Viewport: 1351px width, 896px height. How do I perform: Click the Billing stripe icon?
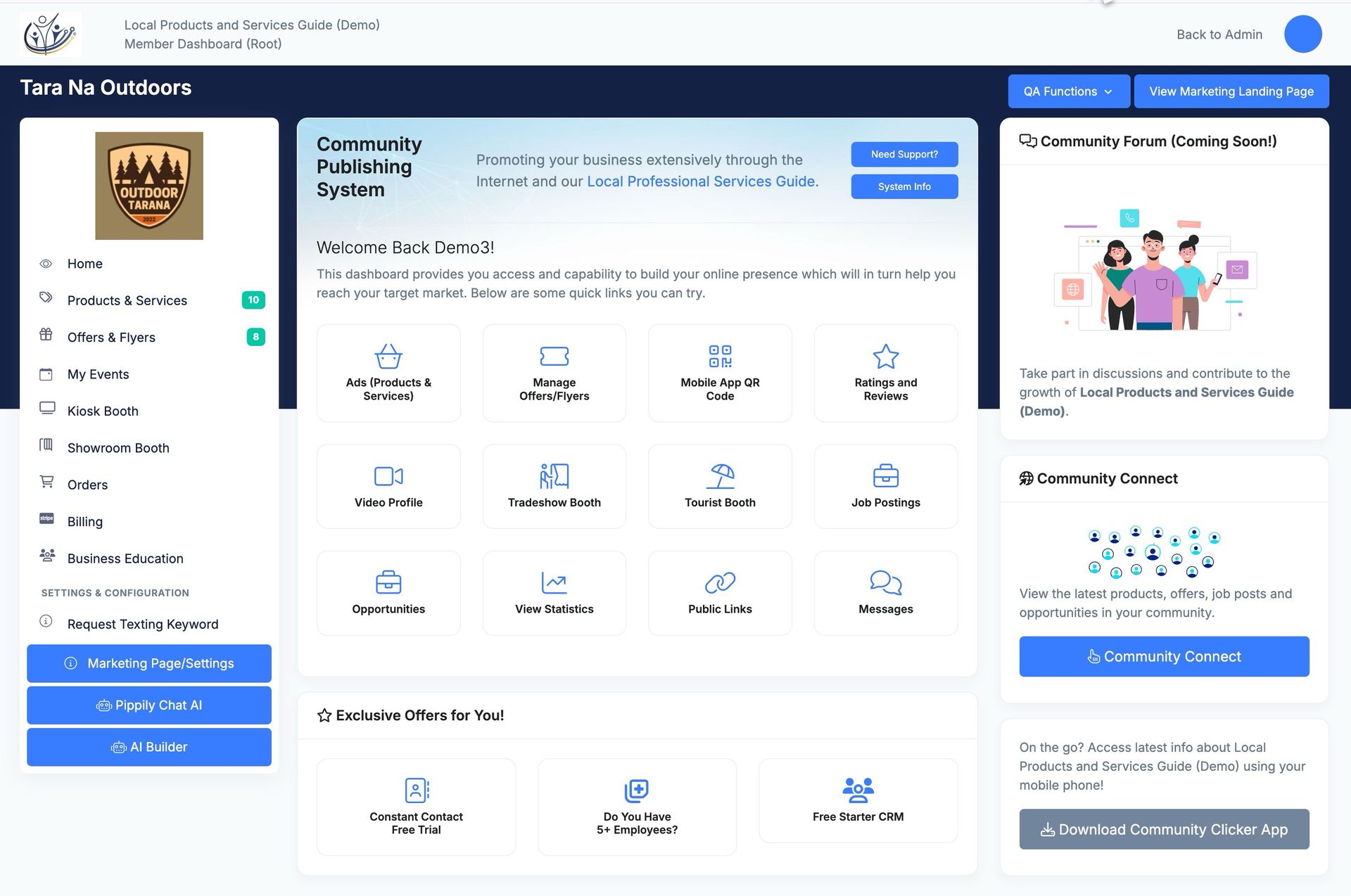46,518
